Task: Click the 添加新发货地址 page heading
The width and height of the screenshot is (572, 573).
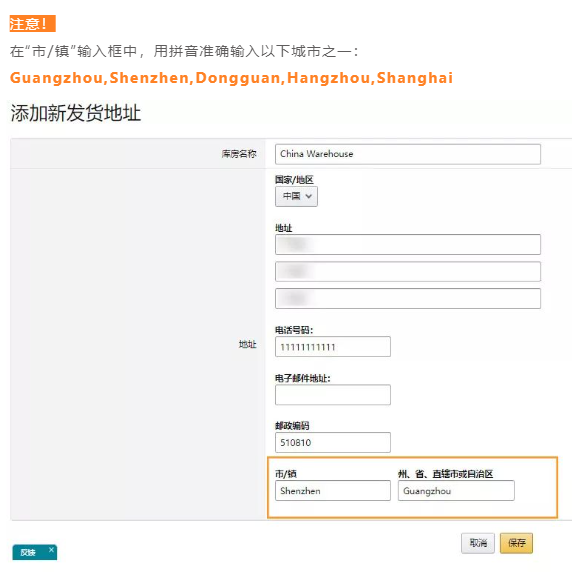Action: coord(76,113)
